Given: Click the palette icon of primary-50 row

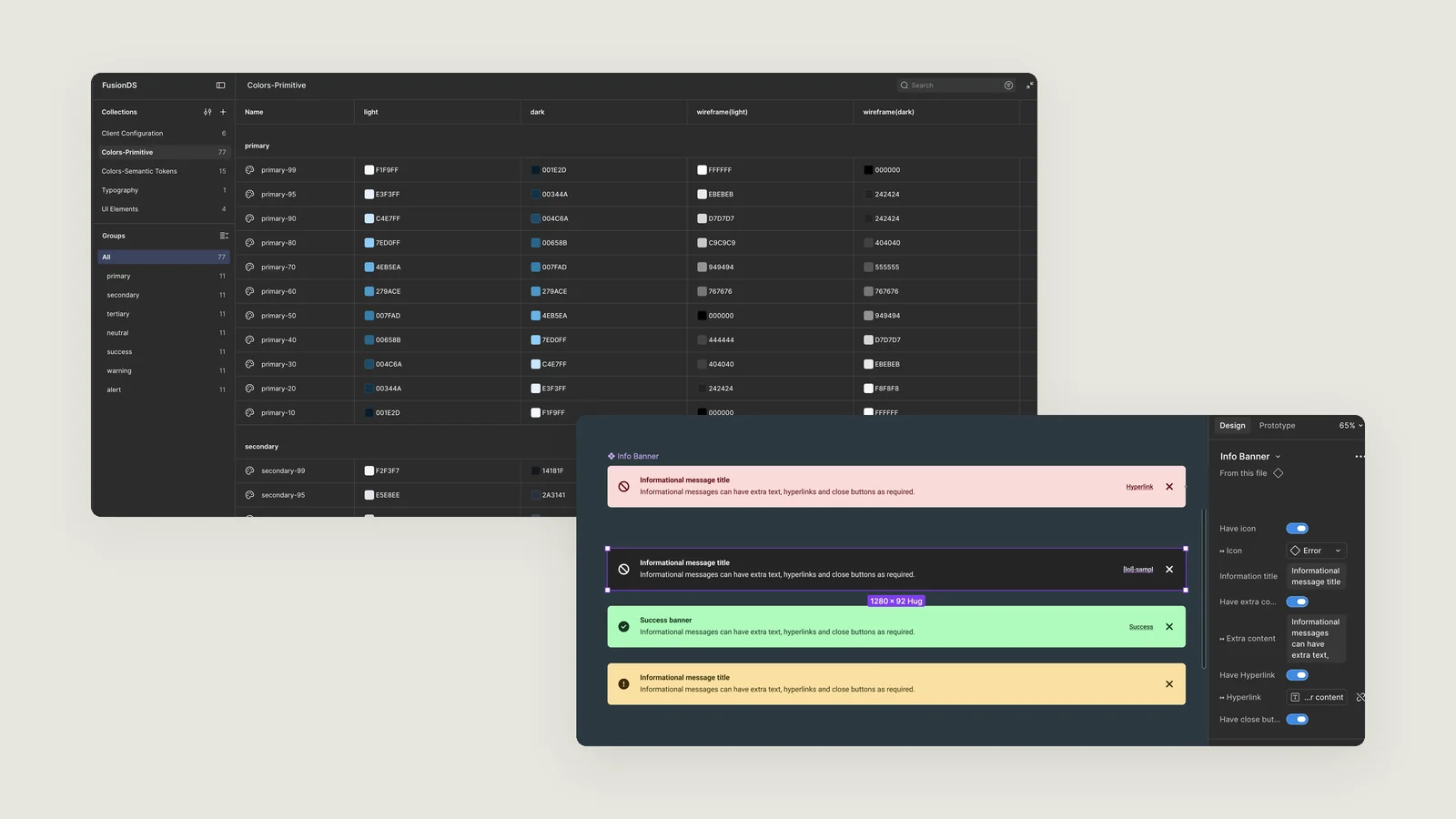Looking at the screenshot, I should [249, 316].
